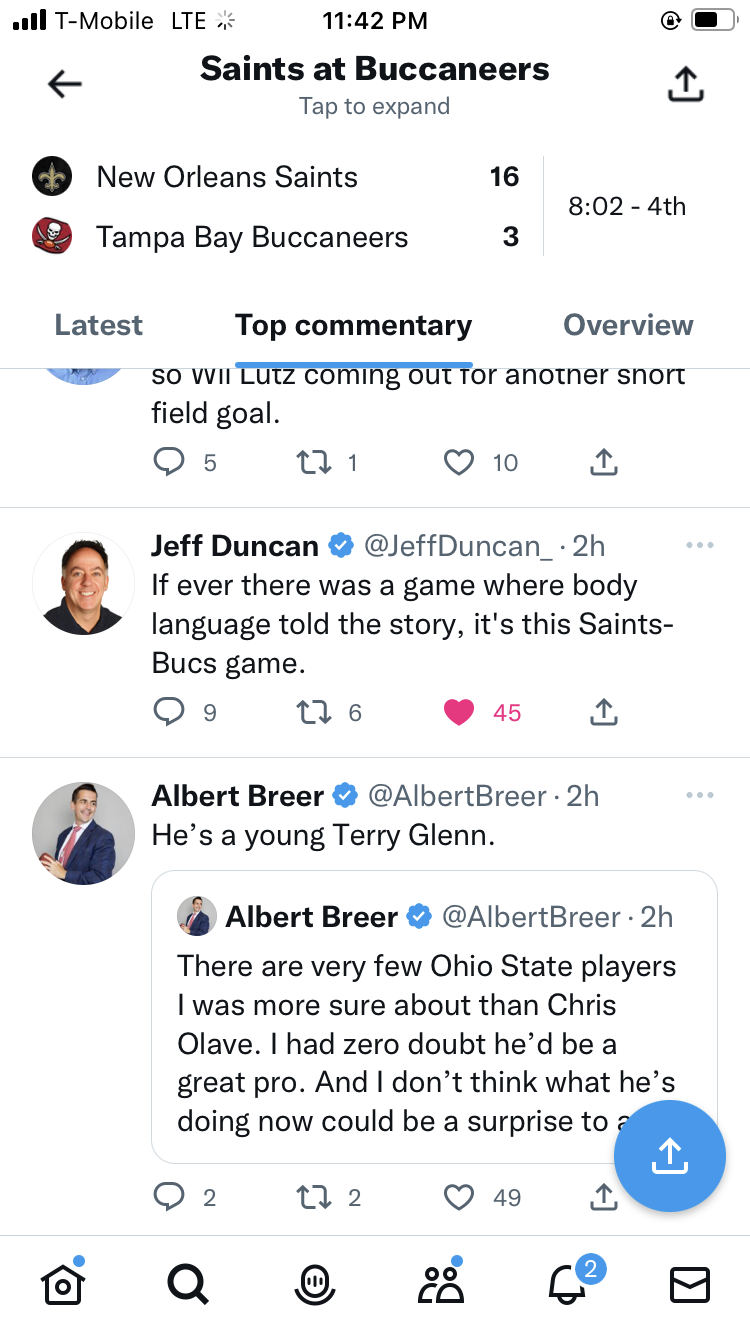Open the Search tab in bottom bar
Viewport: 750px width, 1334px height.
coord(187,1284)
